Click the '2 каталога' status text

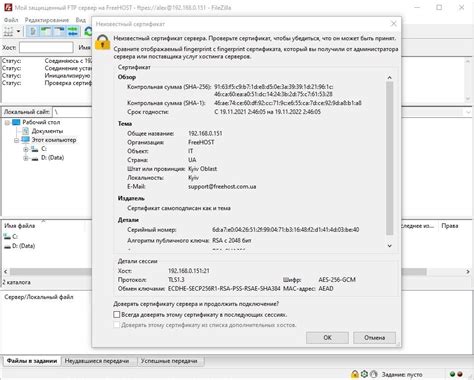[x=17, y=282]
